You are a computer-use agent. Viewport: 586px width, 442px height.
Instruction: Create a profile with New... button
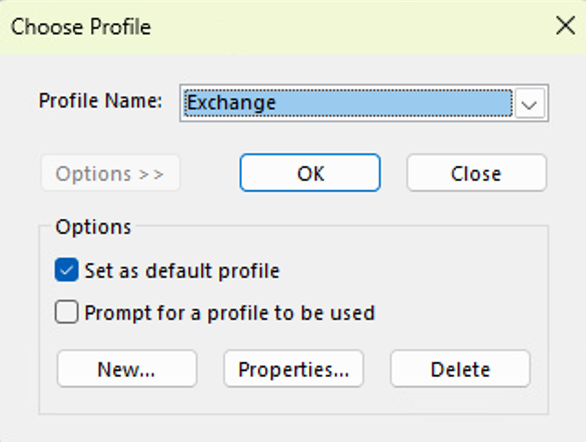127,369
